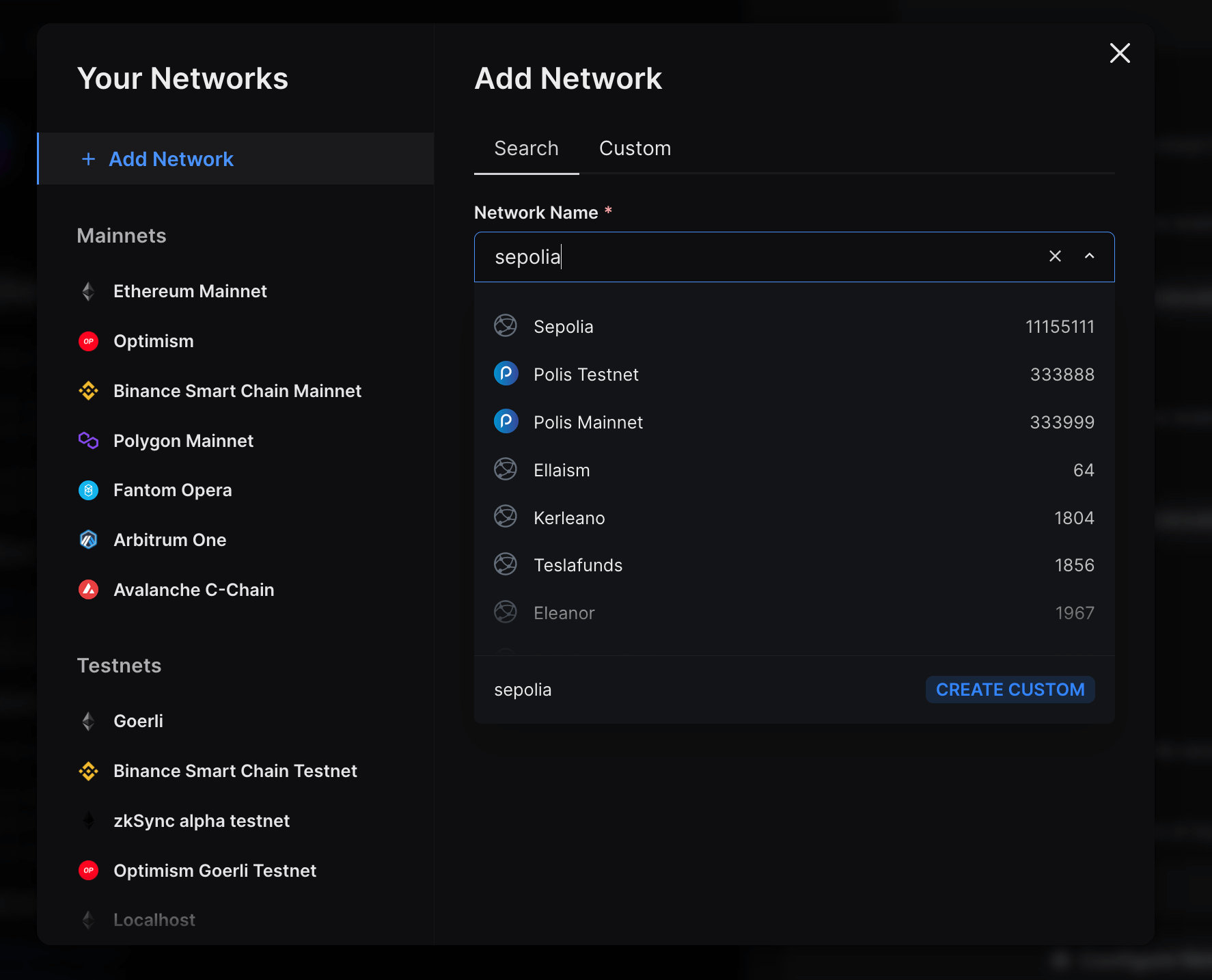Image resolution: width=1212 pixels, height=980 pixels.
Task: Clear the sepolia search text
Action: click(1055, 256)
